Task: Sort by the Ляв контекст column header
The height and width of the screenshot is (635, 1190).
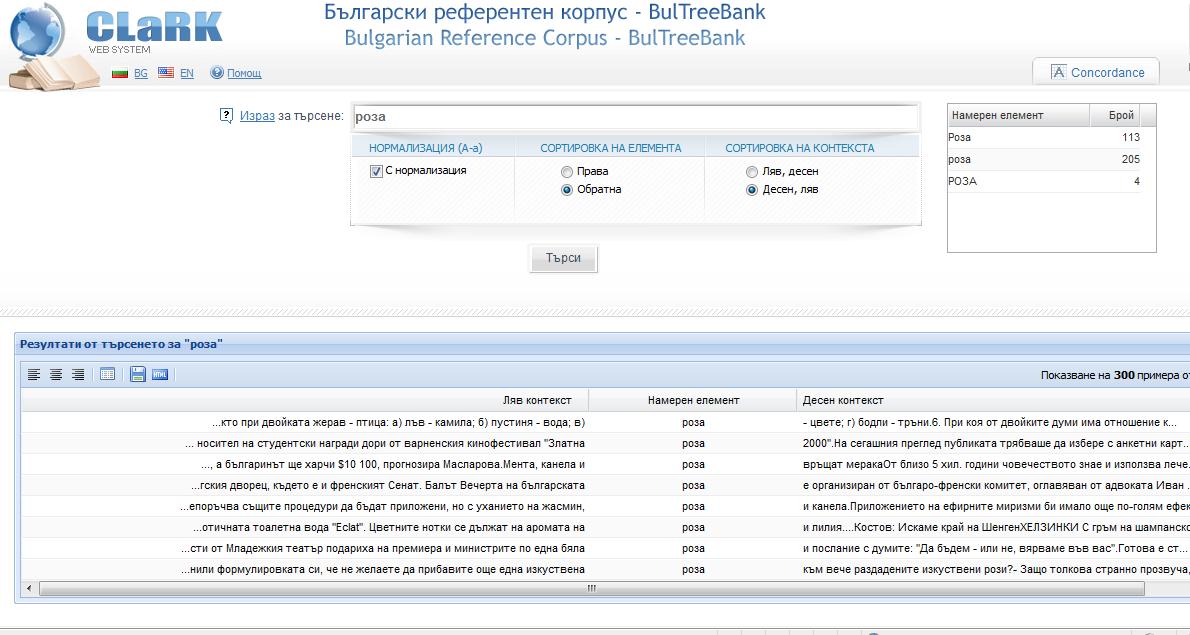Action: [x=305, y=400]
